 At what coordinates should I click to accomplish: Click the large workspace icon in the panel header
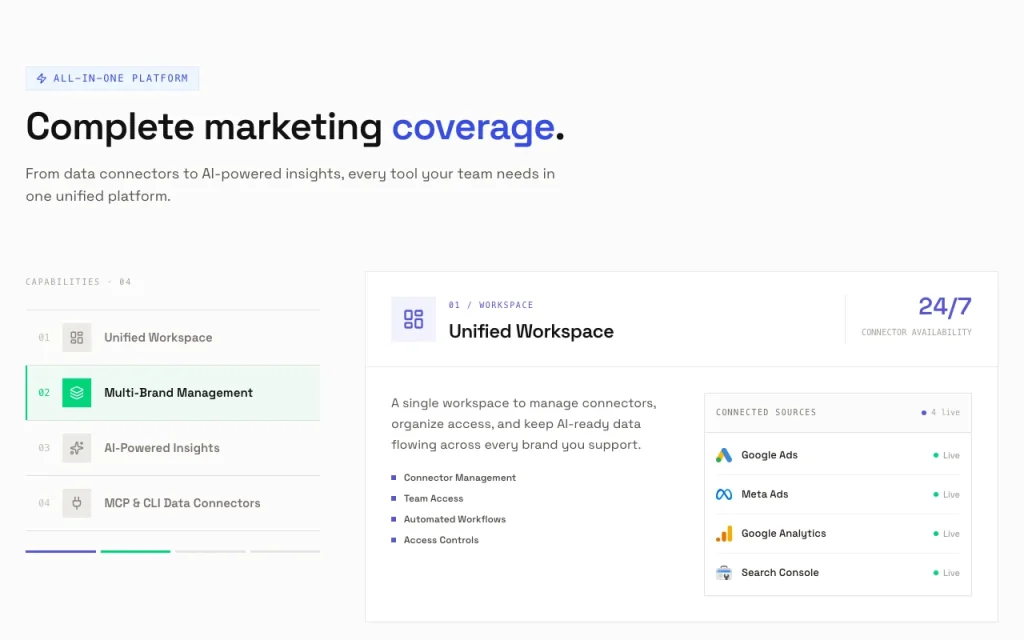[x=413, y=319]
